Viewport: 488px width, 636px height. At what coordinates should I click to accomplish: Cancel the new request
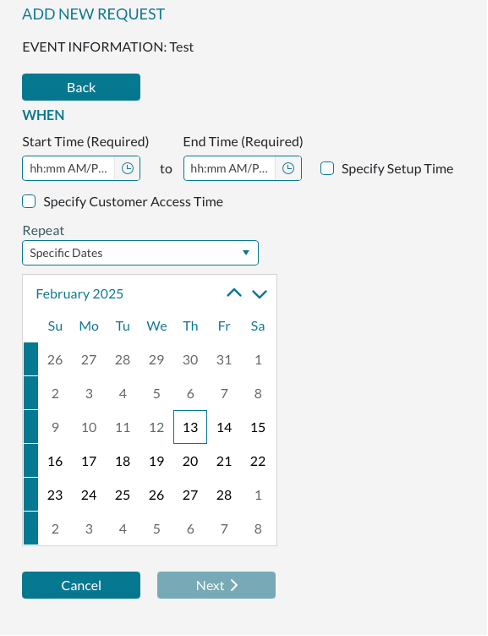pos(81,585)
